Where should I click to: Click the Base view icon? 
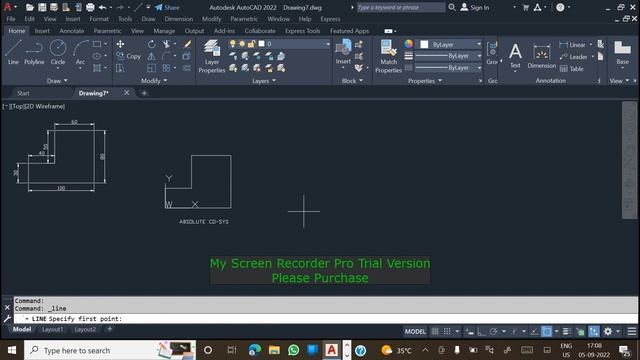(x=622, y=53)
